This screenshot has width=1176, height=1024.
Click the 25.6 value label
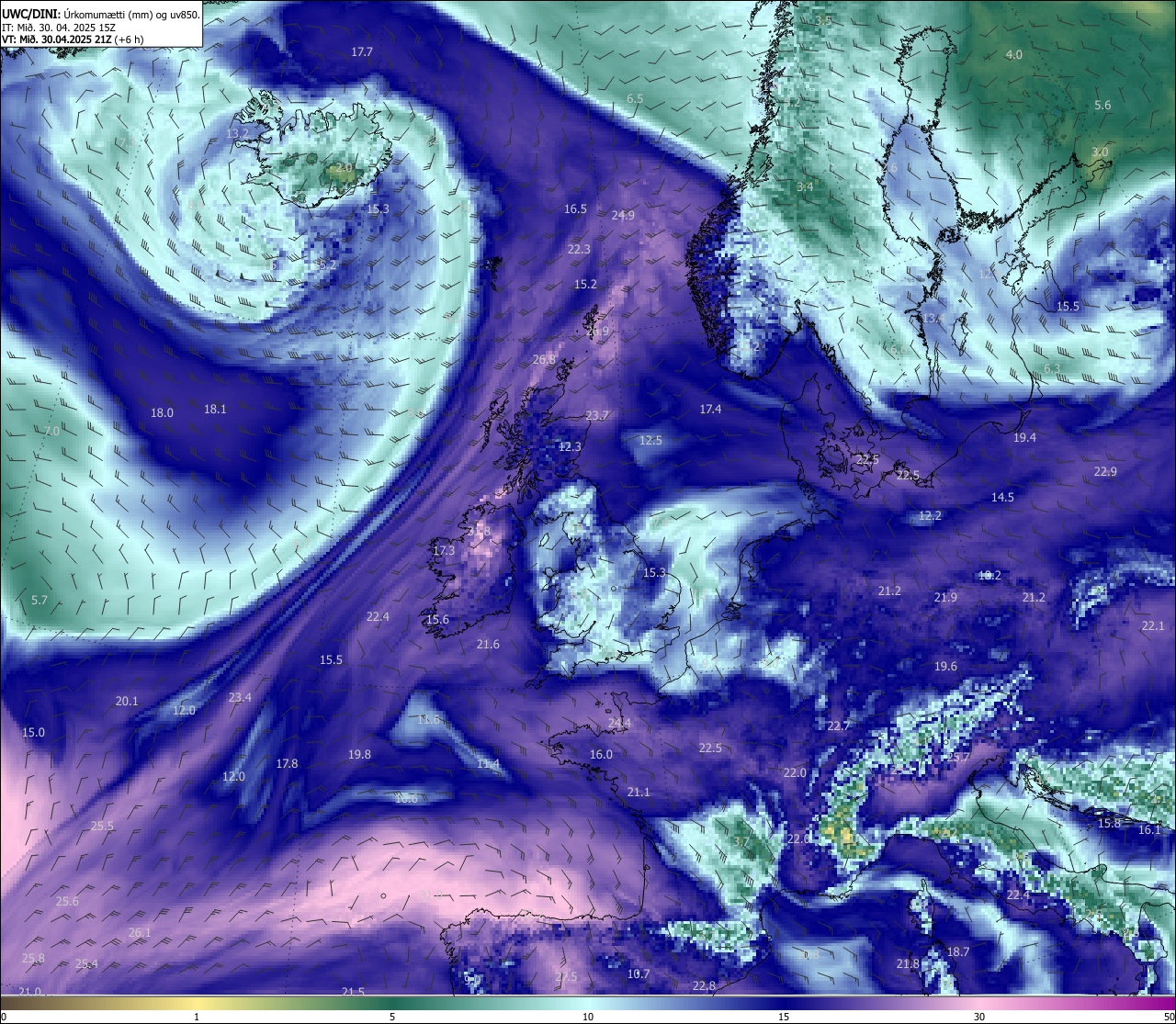click(67, 902)
